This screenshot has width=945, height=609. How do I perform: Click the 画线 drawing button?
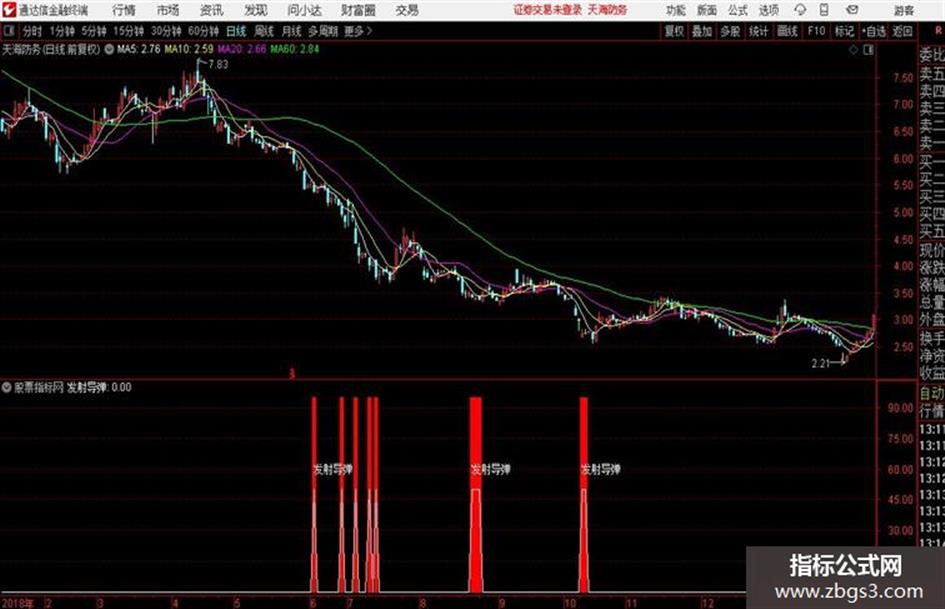[787, 31]
